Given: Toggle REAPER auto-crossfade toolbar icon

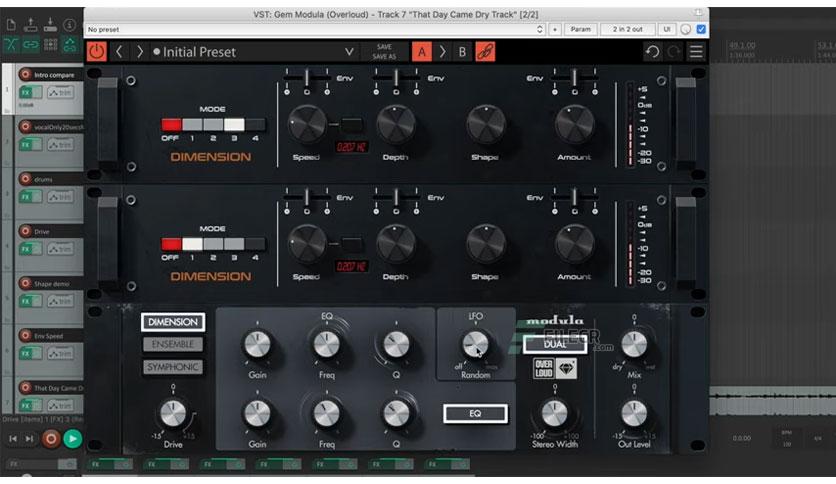Looking at the screenshot, I should [11, 45].
